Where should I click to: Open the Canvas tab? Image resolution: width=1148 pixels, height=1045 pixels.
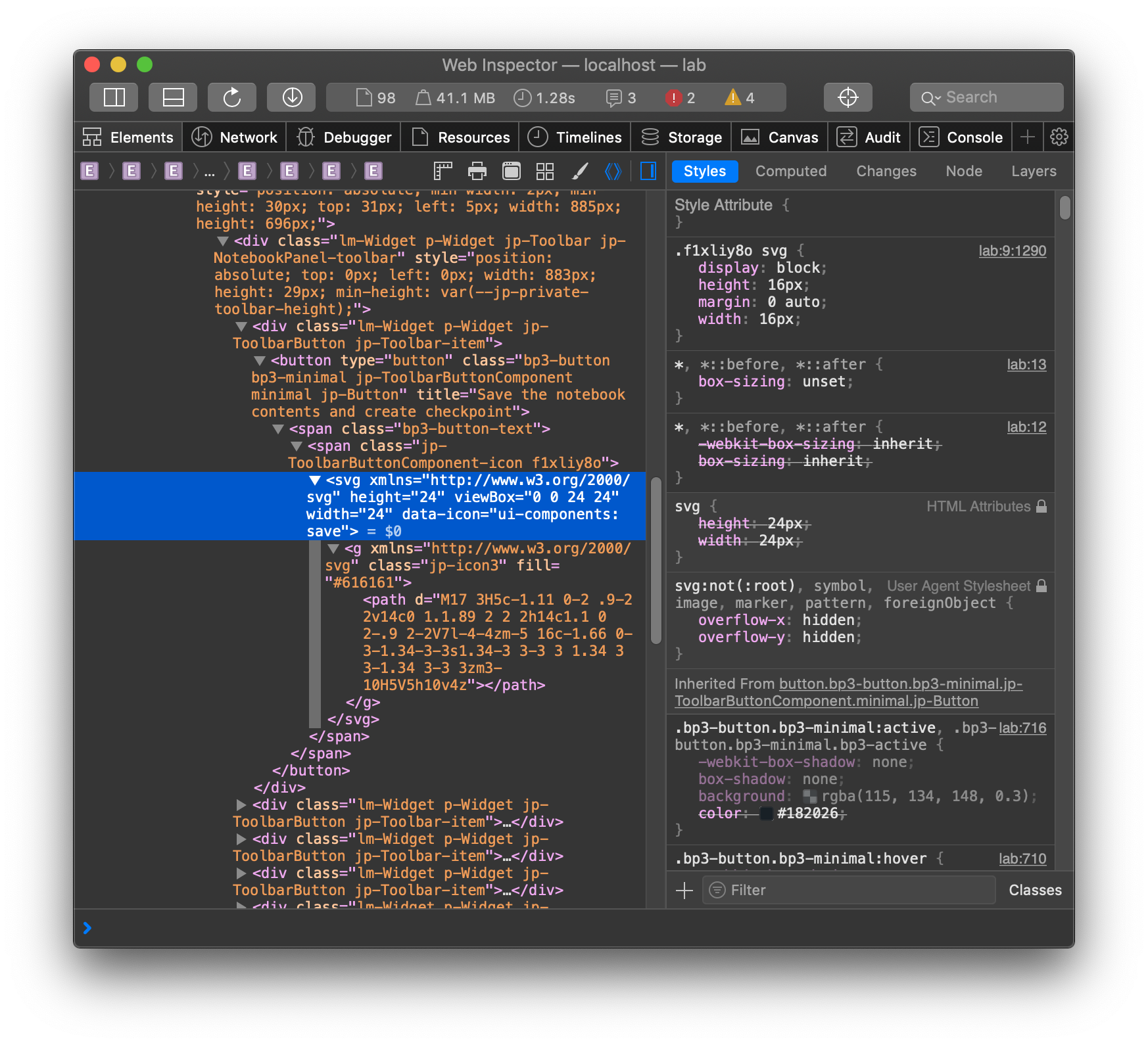[x=780, y=137]
